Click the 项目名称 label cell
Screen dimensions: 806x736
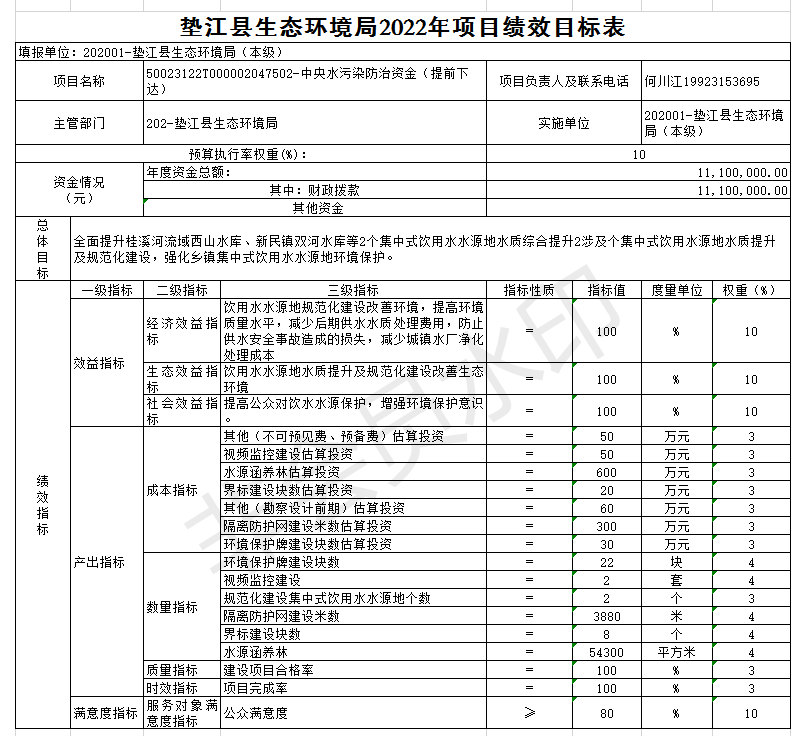[x=79, y=81]
